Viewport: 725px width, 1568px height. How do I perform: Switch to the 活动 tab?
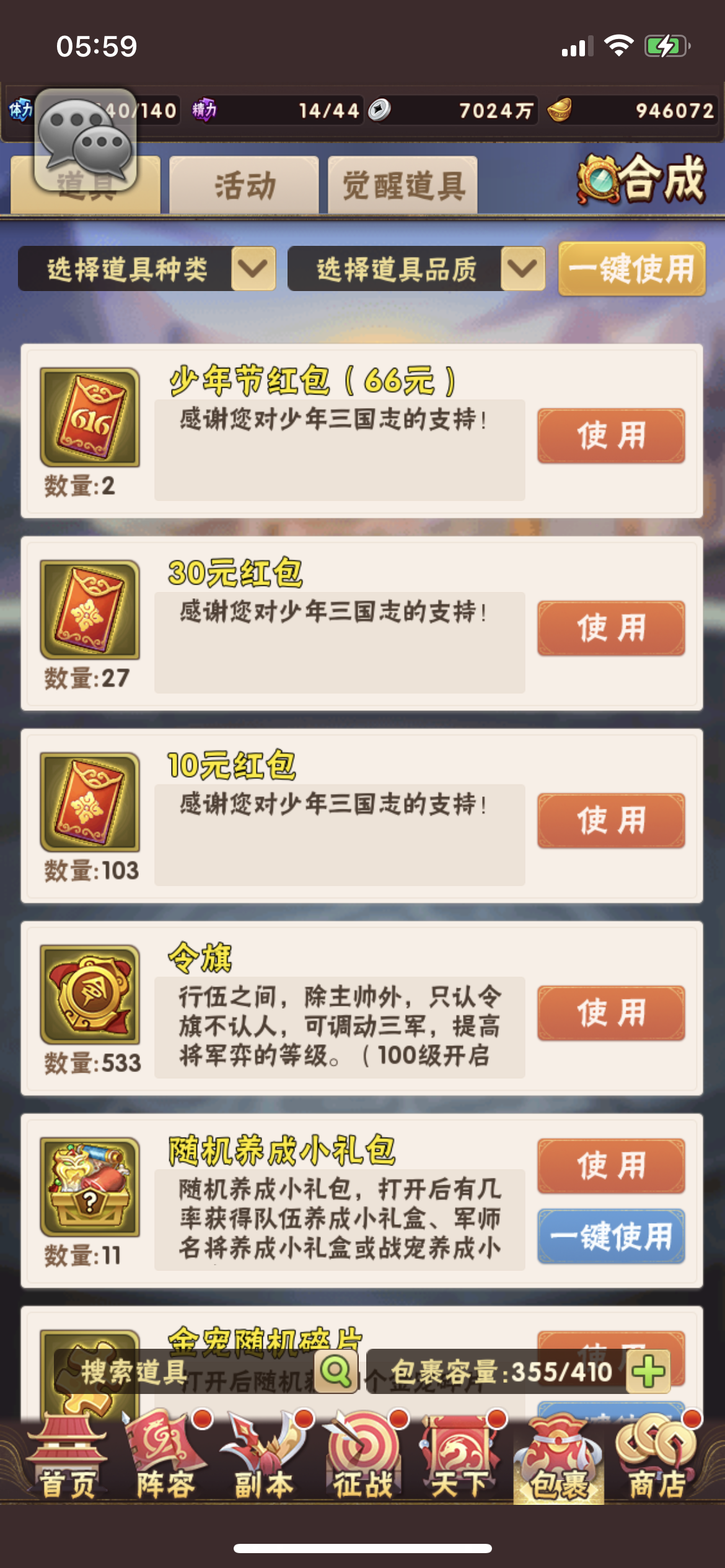[x=244, y=185]
